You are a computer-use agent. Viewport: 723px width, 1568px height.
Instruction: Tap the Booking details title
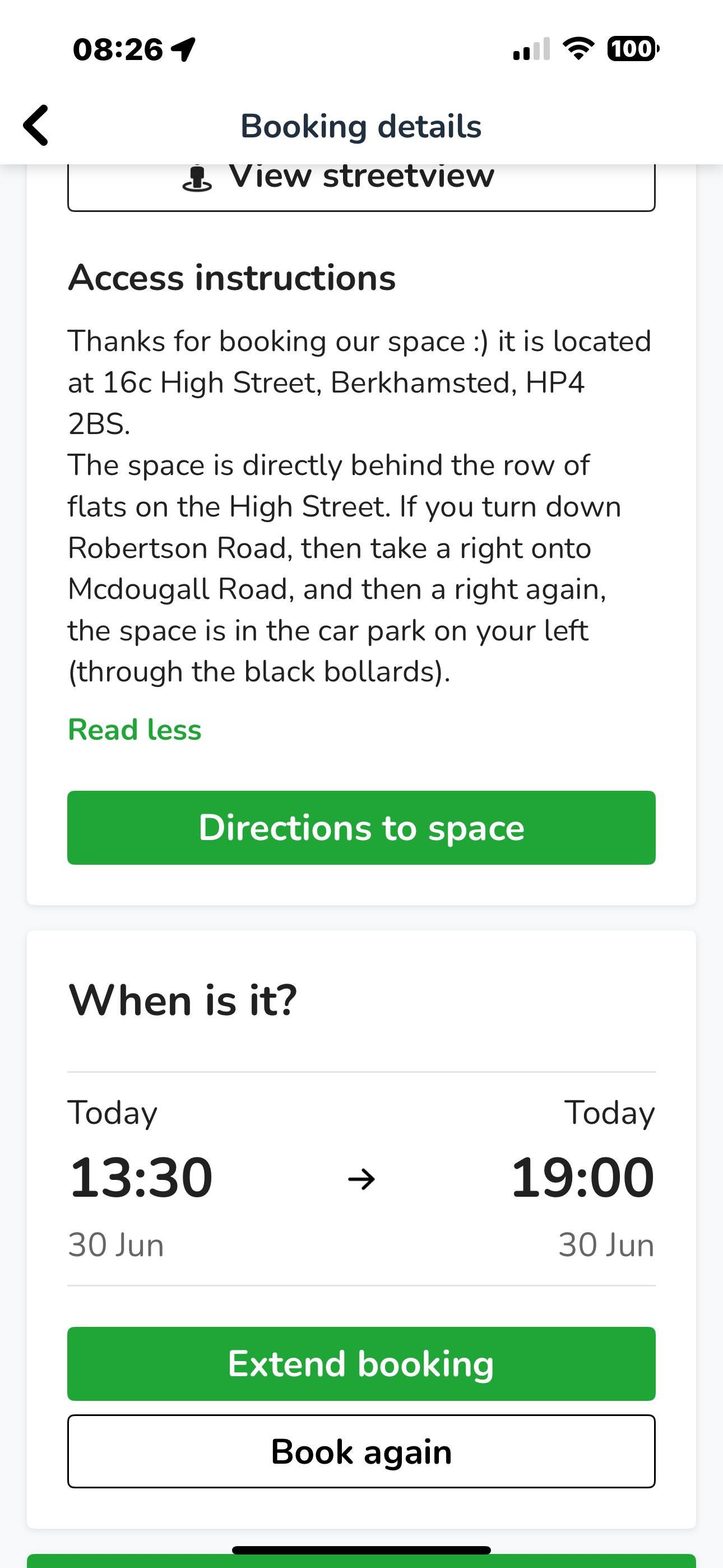(x=361, y=127)
